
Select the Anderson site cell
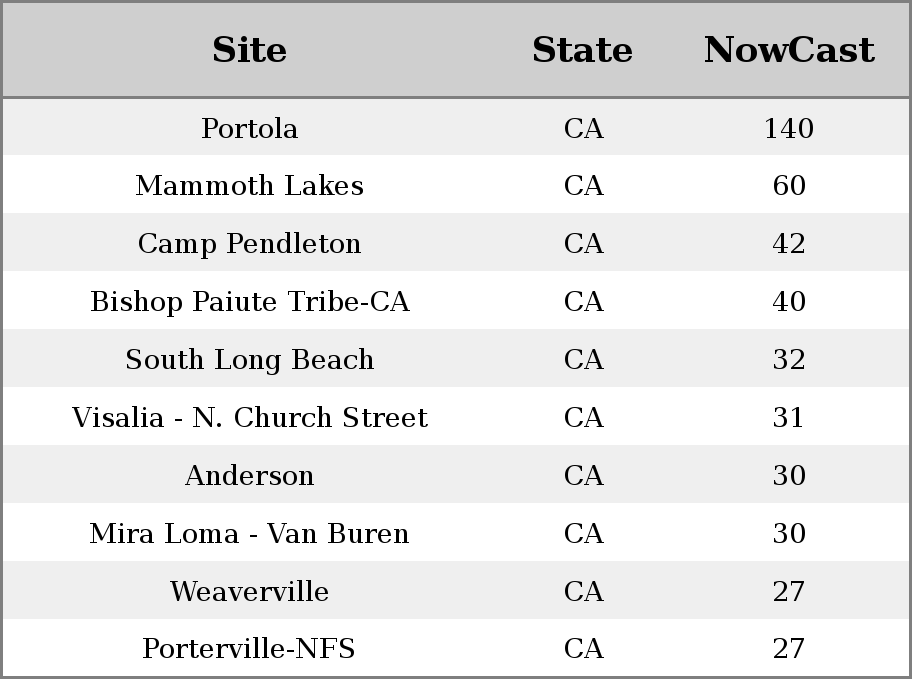[x=250, y=475]
